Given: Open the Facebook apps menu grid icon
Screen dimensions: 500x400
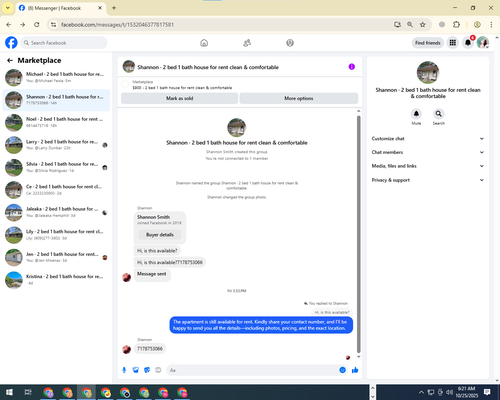Looking at the screenshot, I should pyautogui.click(x=453, y=43).
